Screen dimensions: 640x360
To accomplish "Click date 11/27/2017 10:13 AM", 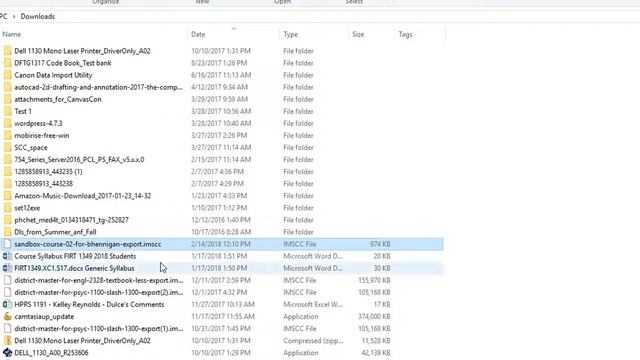I will tap(223, 304).
